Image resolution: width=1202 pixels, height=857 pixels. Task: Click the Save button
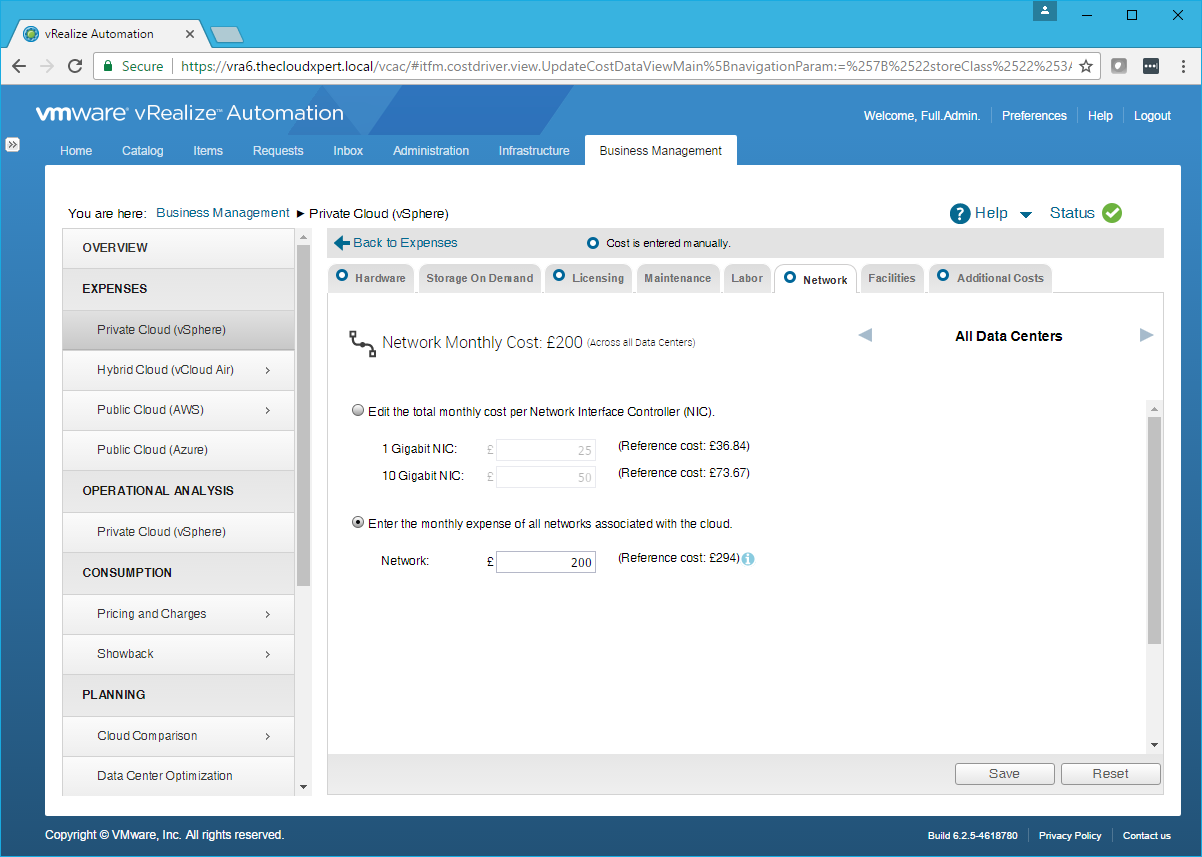pyautogui.click(x=1004, y=774)
